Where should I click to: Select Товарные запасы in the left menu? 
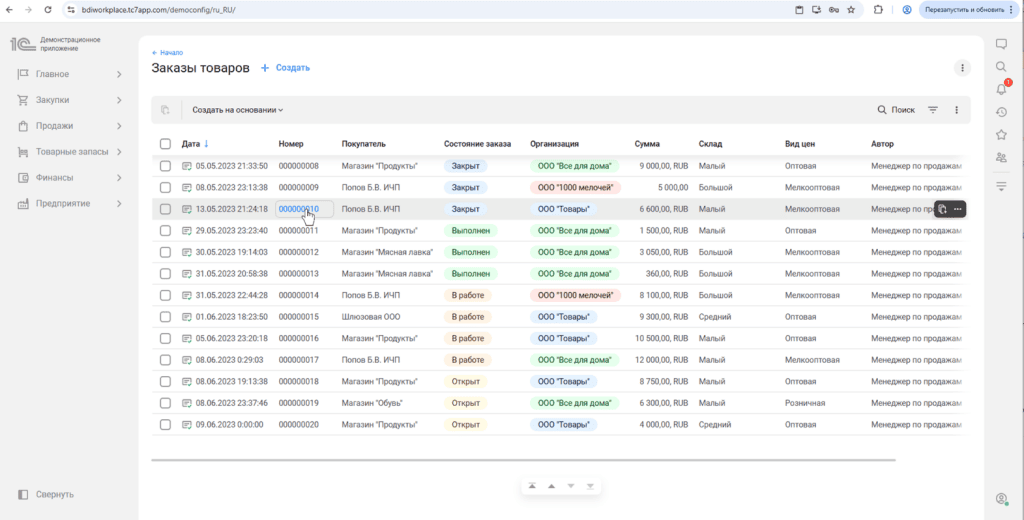click(x=71, y=152)
